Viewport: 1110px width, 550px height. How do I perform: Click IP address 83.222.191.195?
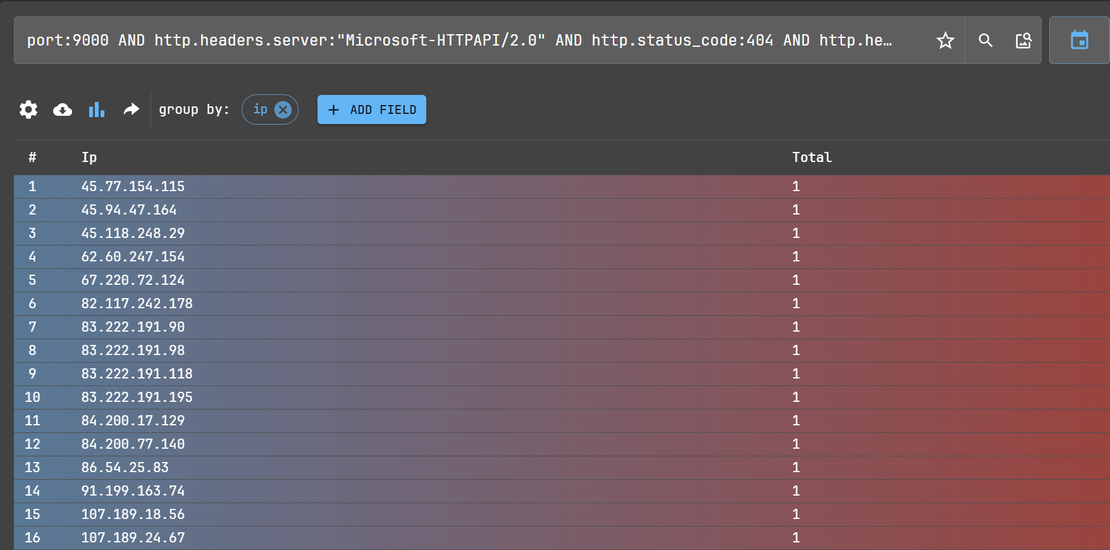pos(137,397)
